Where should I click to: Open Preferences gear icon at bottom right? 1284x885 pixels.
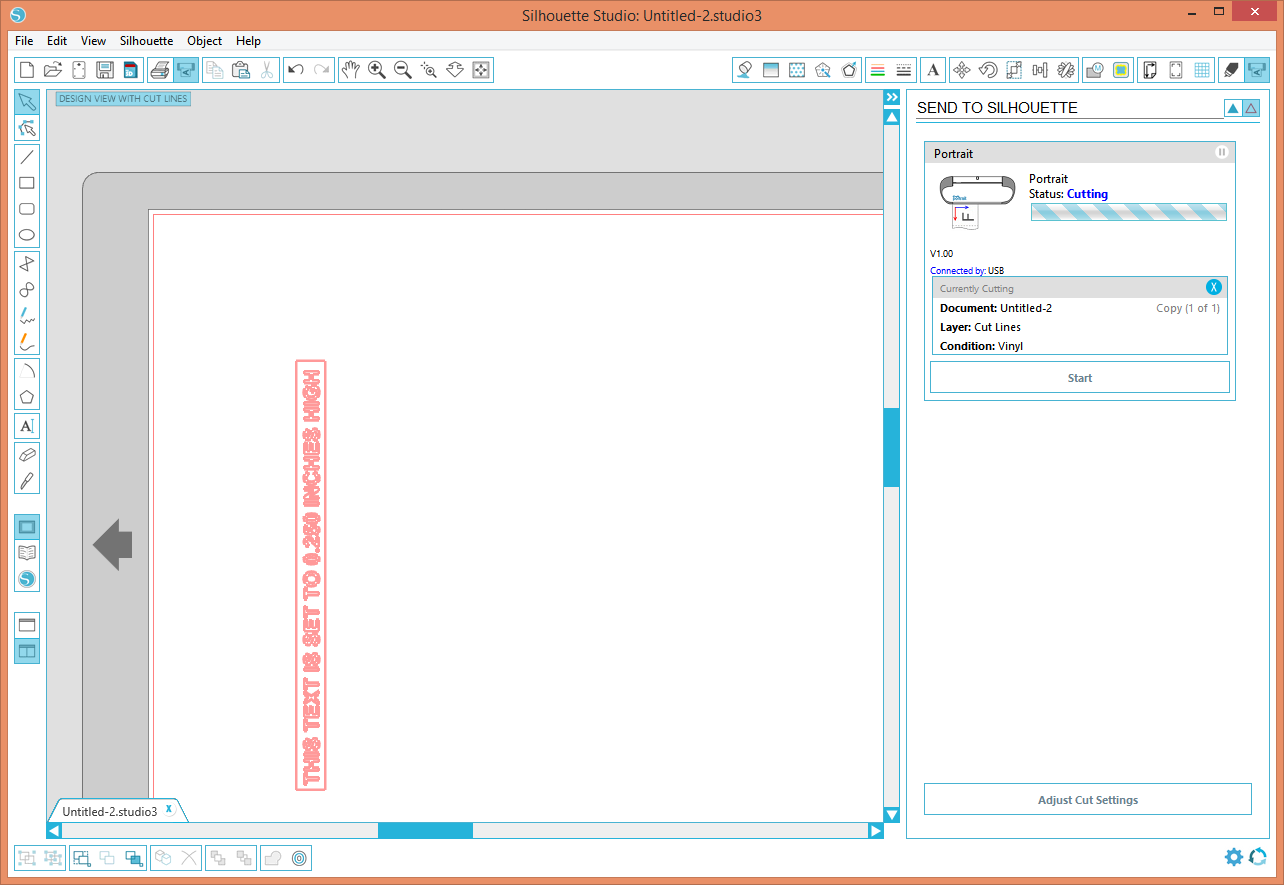tap(1234, 857)
